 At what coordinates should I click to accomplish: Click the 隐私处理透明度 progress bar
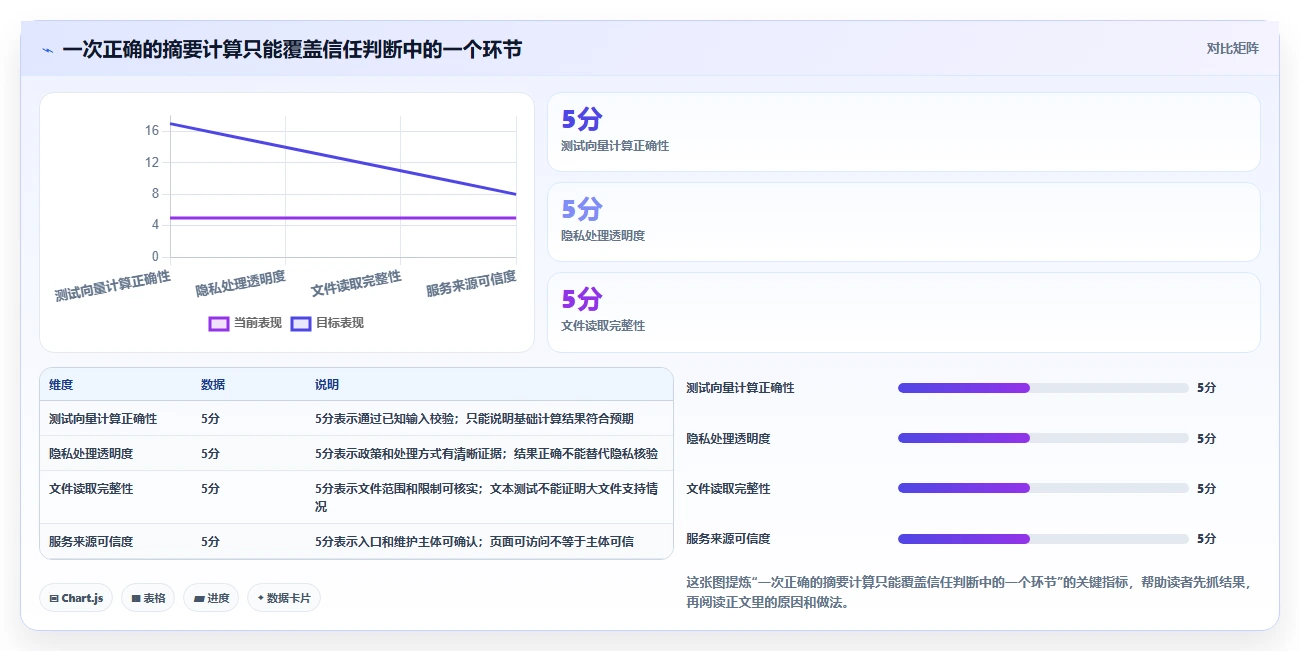click(x=1043, y=438)
